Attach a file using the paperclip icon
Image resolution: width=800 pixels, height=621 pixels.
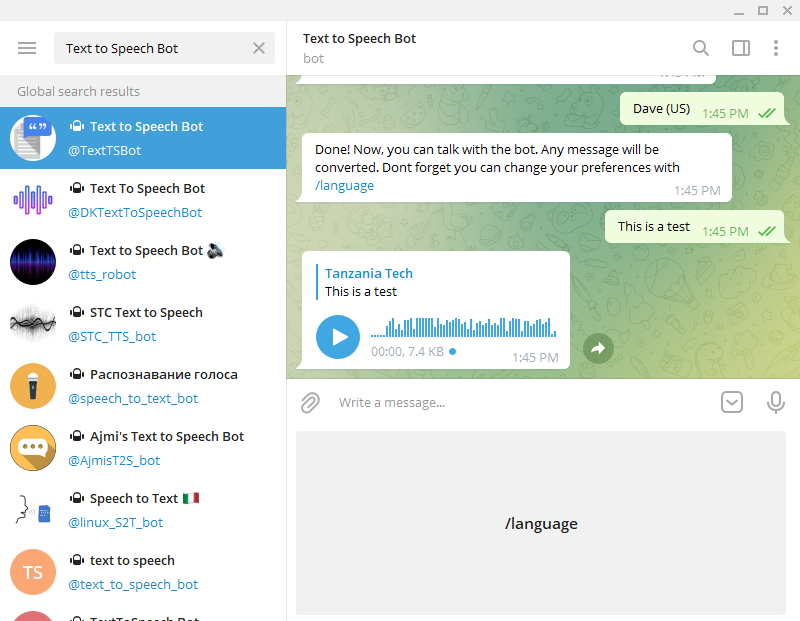coord(311,402)
